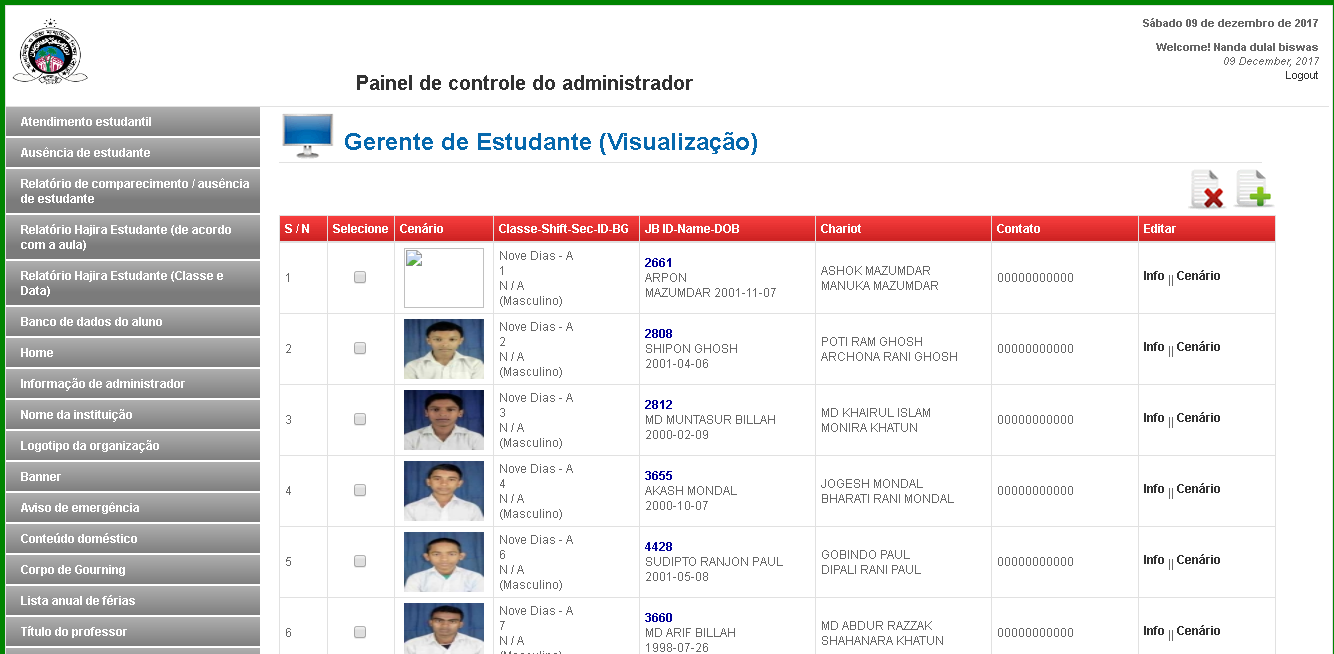Click Cenário link for SUDIPTO RANJON PAUL

[x=1198, y=560]
